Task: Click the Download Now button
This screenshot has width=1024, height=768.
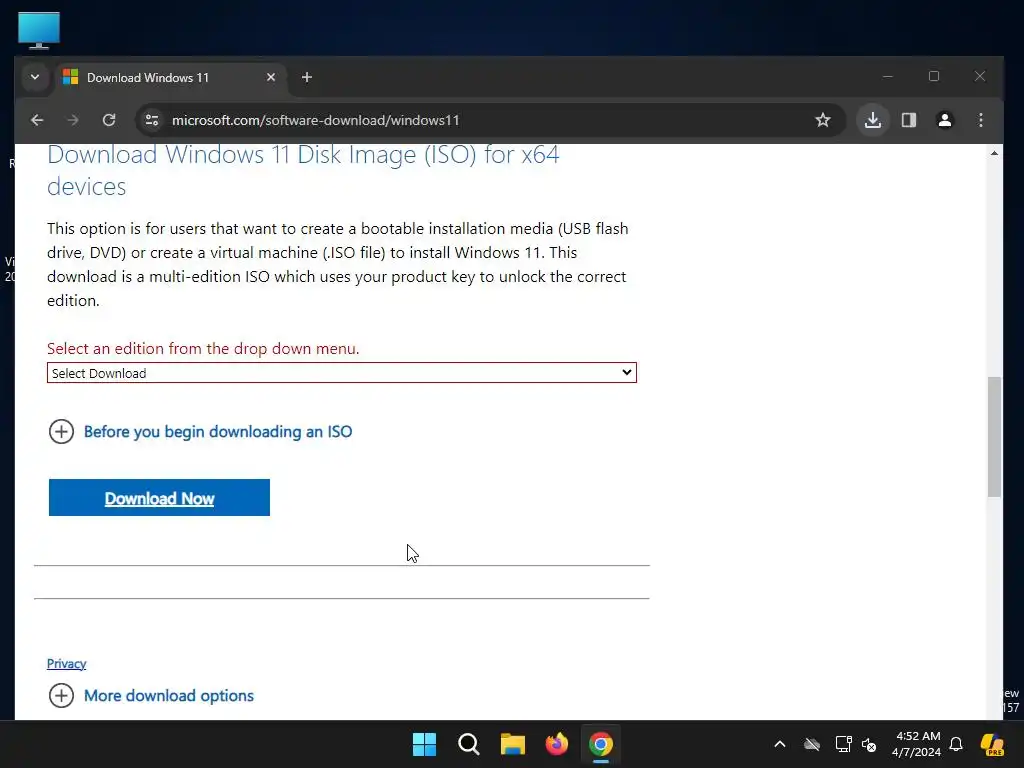Action: pos(159,498)
